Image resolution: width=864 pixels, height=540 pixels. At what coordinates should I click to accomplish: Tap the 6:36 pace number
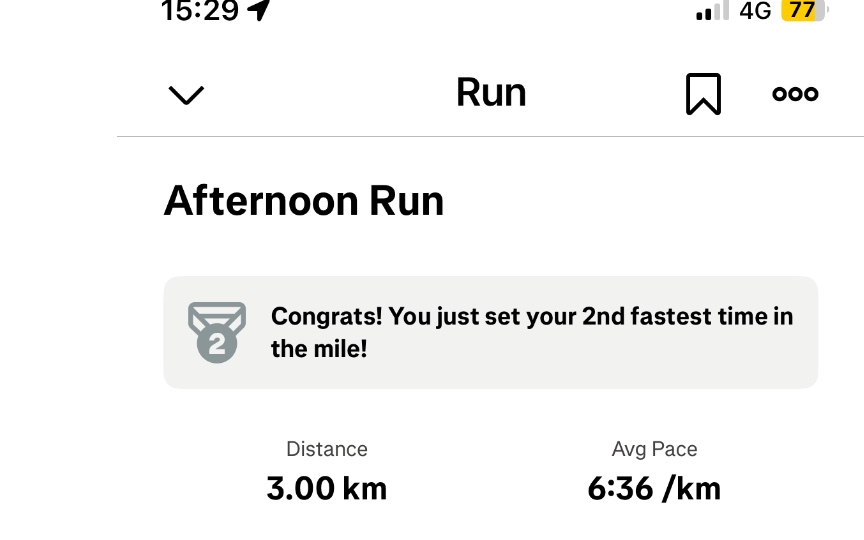[x=619, y=489]
